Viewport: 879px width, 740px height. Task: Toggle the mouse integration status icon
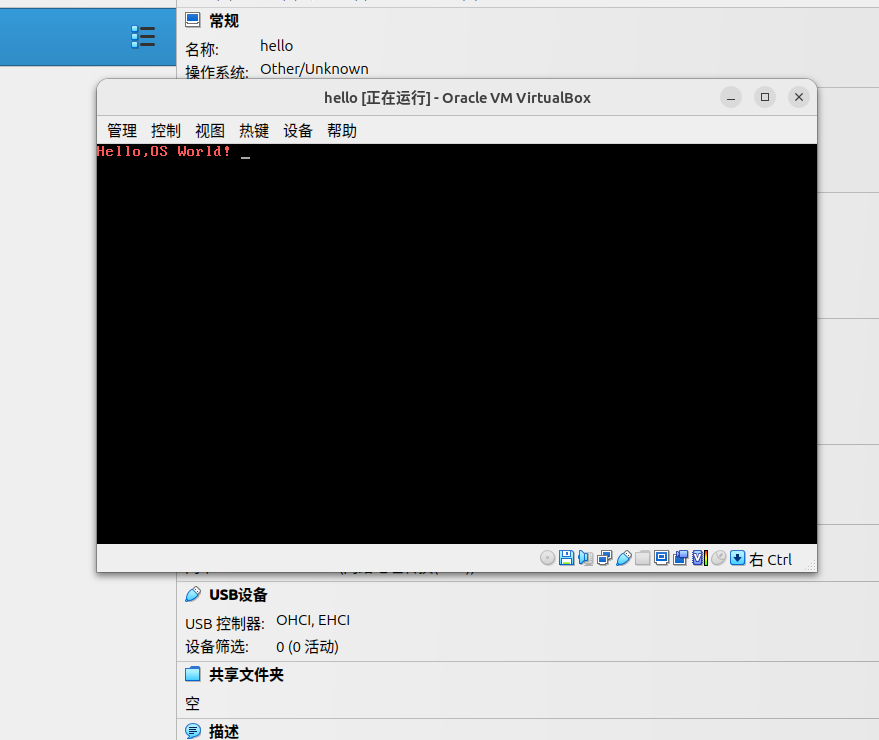click(717, 558)
